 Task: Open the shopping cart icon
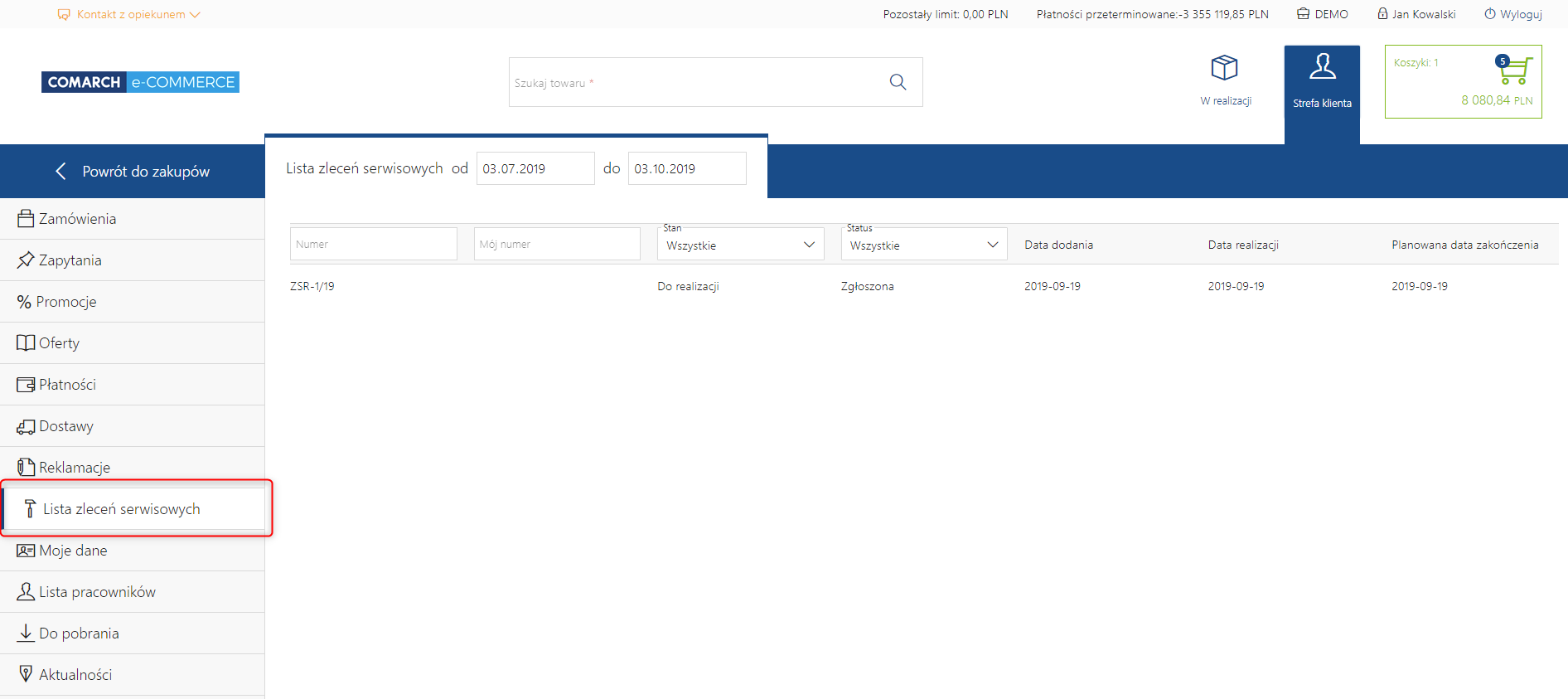[1515, 70]
